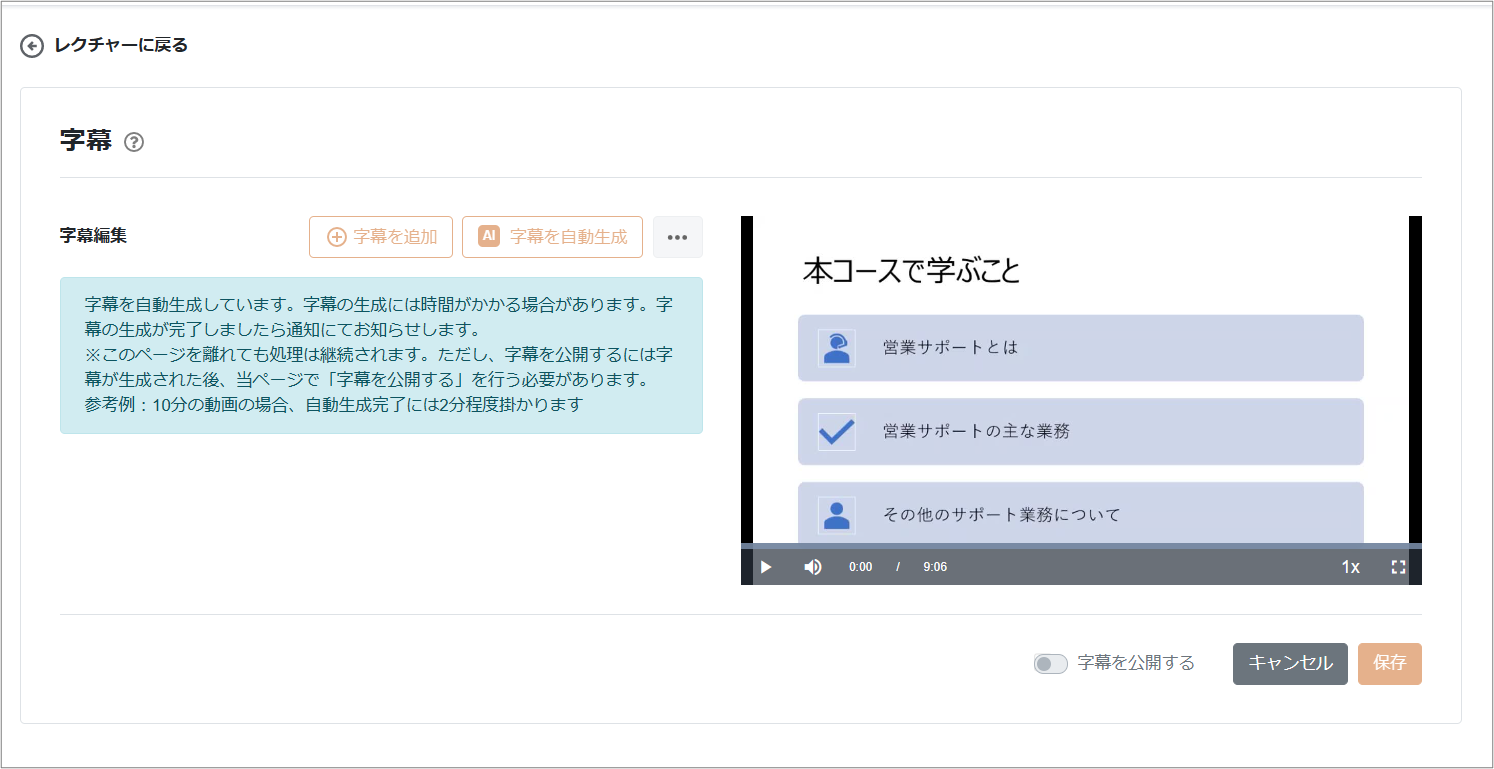
Task: Click the back arrow circle icon
Action: 32,46
